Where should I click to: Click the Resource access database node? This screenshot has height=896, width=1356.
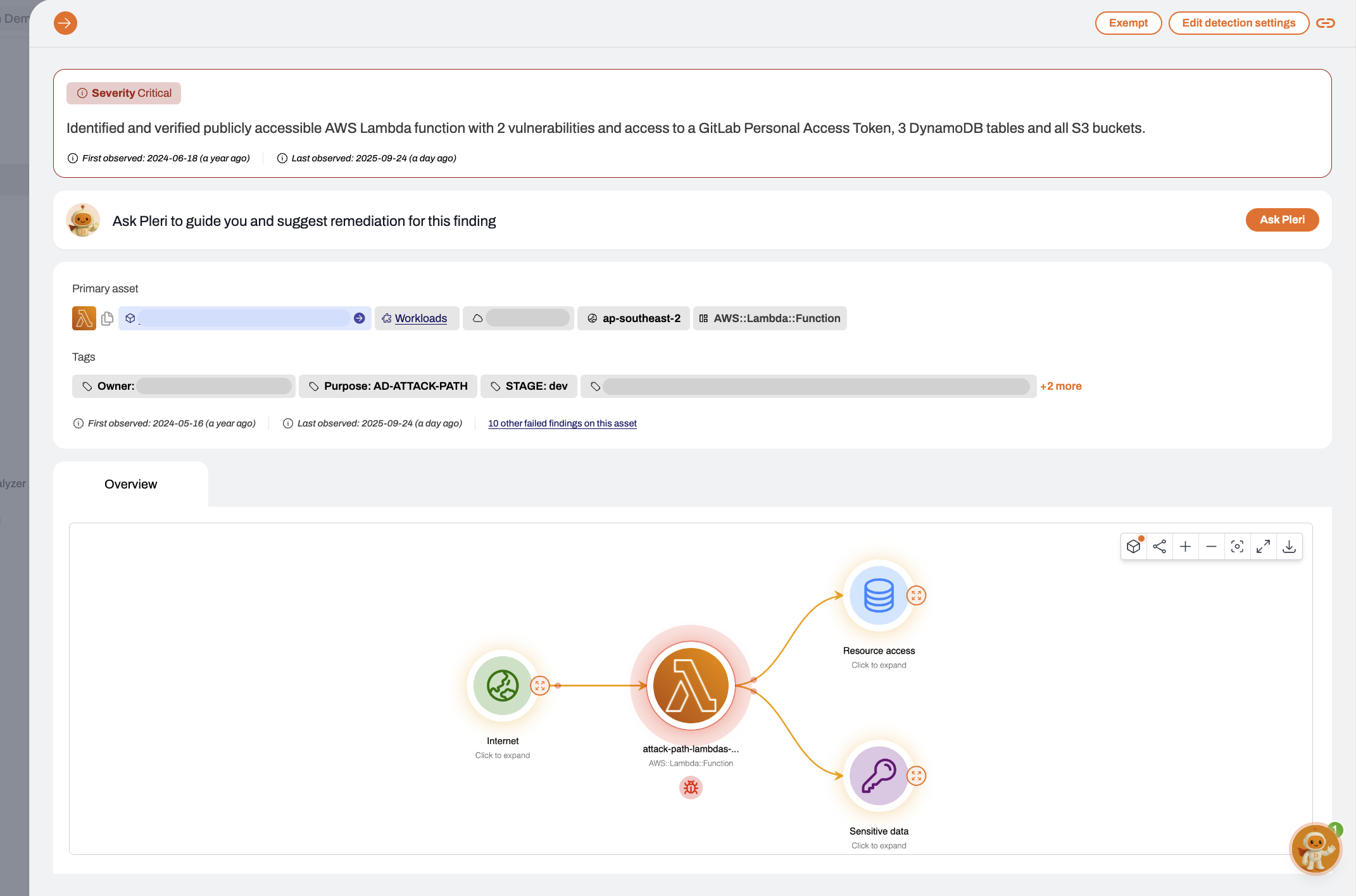[879, 595]
